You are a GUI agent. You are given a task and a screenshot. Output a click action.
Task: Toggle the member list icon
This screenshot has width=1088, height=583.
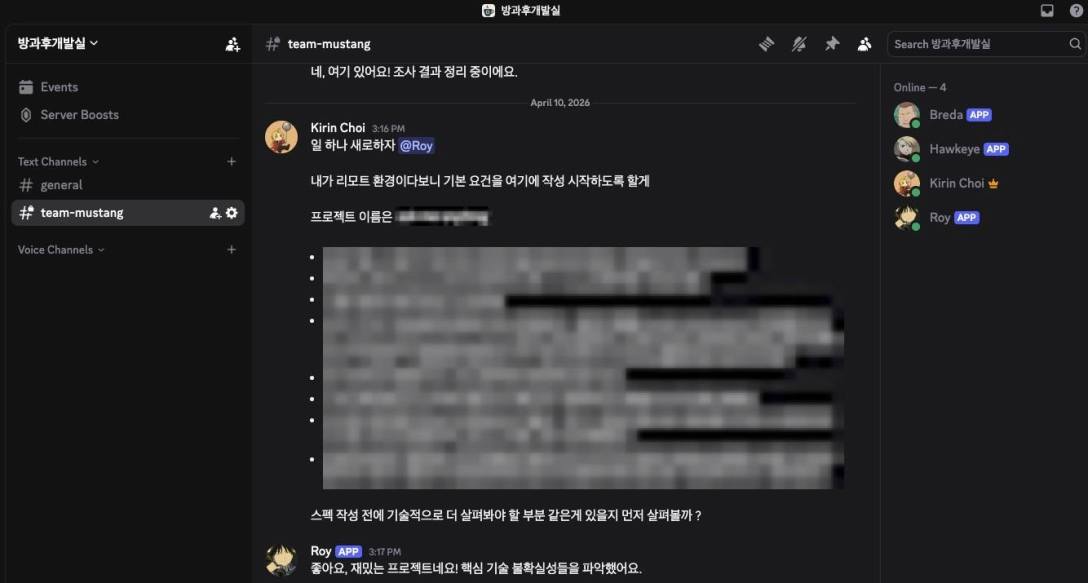865,44
